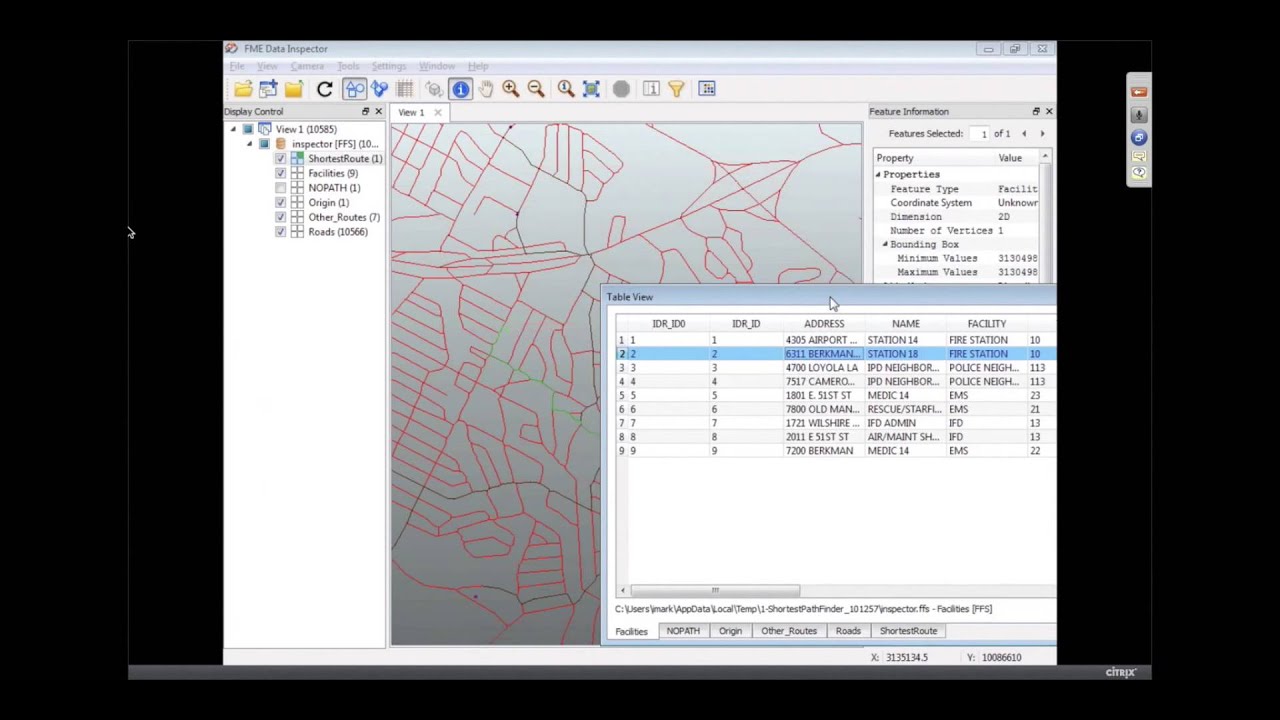Switch to the Roads table tab
The image size is (1280, 720).
pyautogui.click(x=848, y=631)
